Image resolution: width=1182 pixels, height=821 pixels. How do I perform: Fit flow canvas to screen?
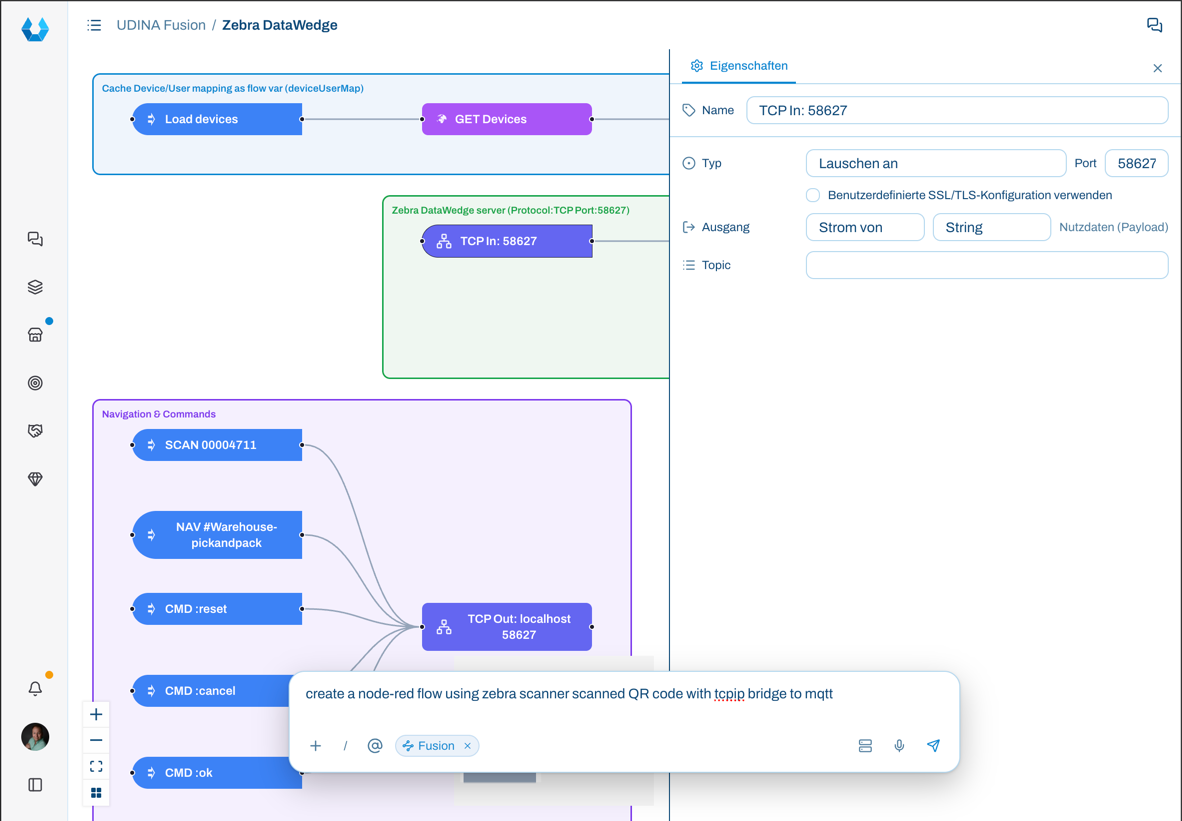click(96, 767)
